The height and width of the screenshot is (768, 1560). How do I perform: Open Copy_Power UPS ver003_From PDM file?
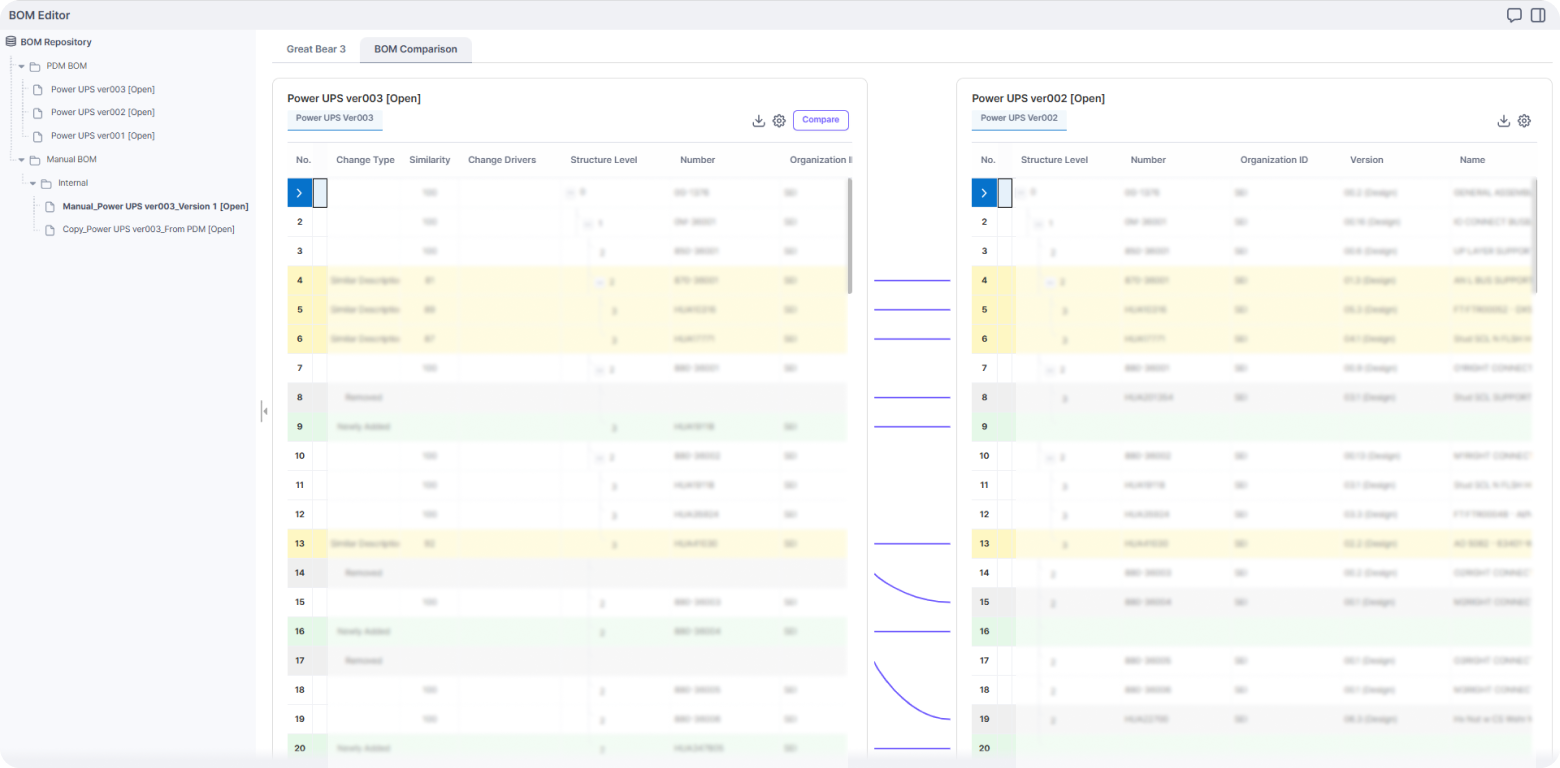(148, 229)
